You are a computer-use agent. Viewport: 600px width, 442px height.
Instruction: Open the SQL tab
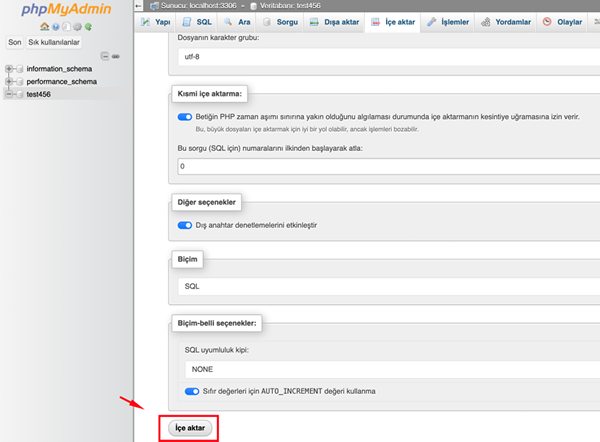pyautogui.click(x=197, y=22)
